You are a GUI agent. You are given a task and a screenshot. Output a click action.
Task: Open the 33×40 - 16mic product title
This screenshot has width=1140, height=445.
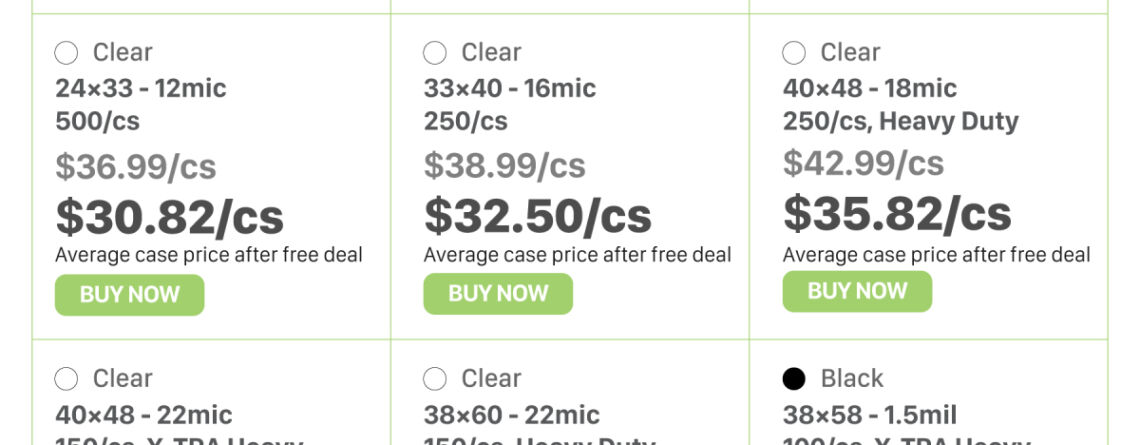(510, 88)
